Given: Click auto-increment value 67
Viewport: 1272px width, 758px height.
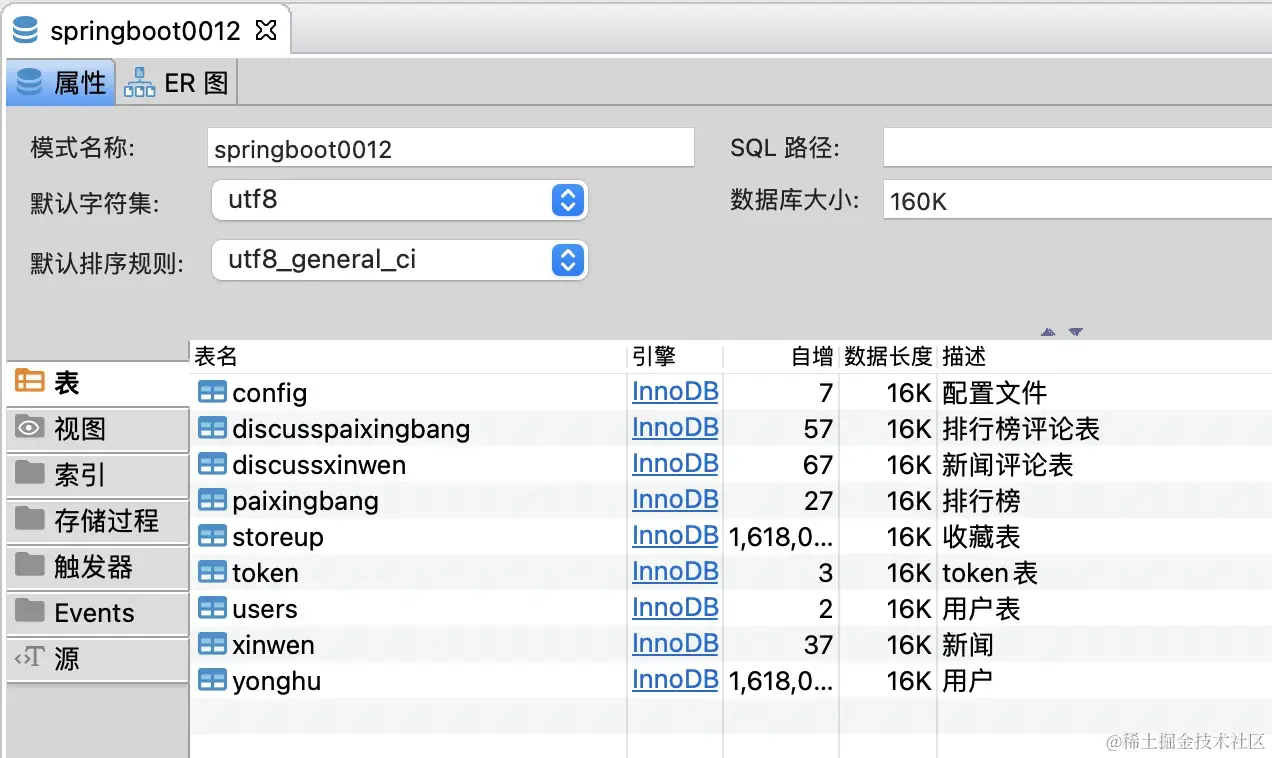Looking at the screenshot, I should [x=818, y=465].
